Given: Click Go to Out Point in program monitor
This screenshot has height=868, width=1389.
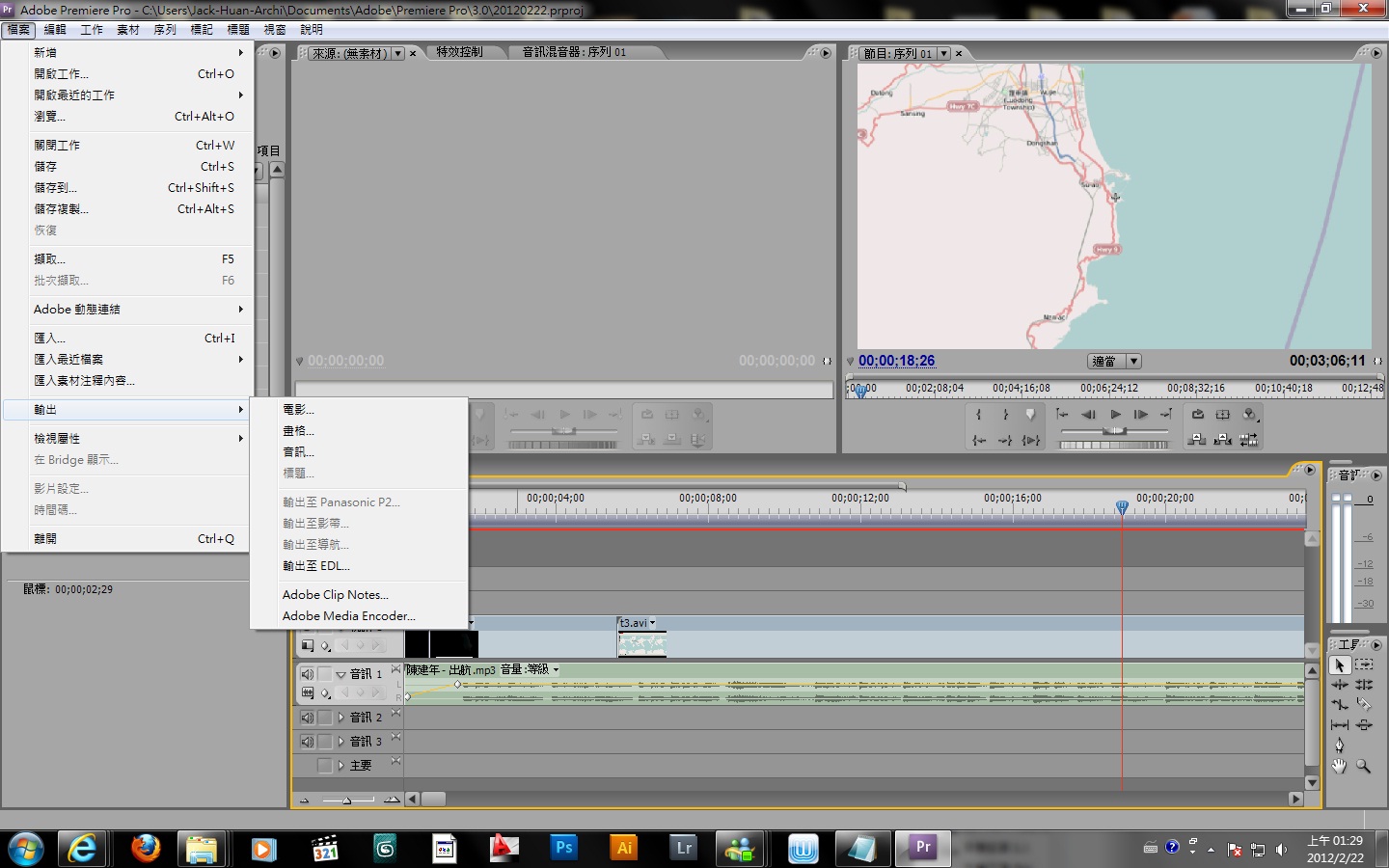Looking at the screenshot, I should (1005, 440).
